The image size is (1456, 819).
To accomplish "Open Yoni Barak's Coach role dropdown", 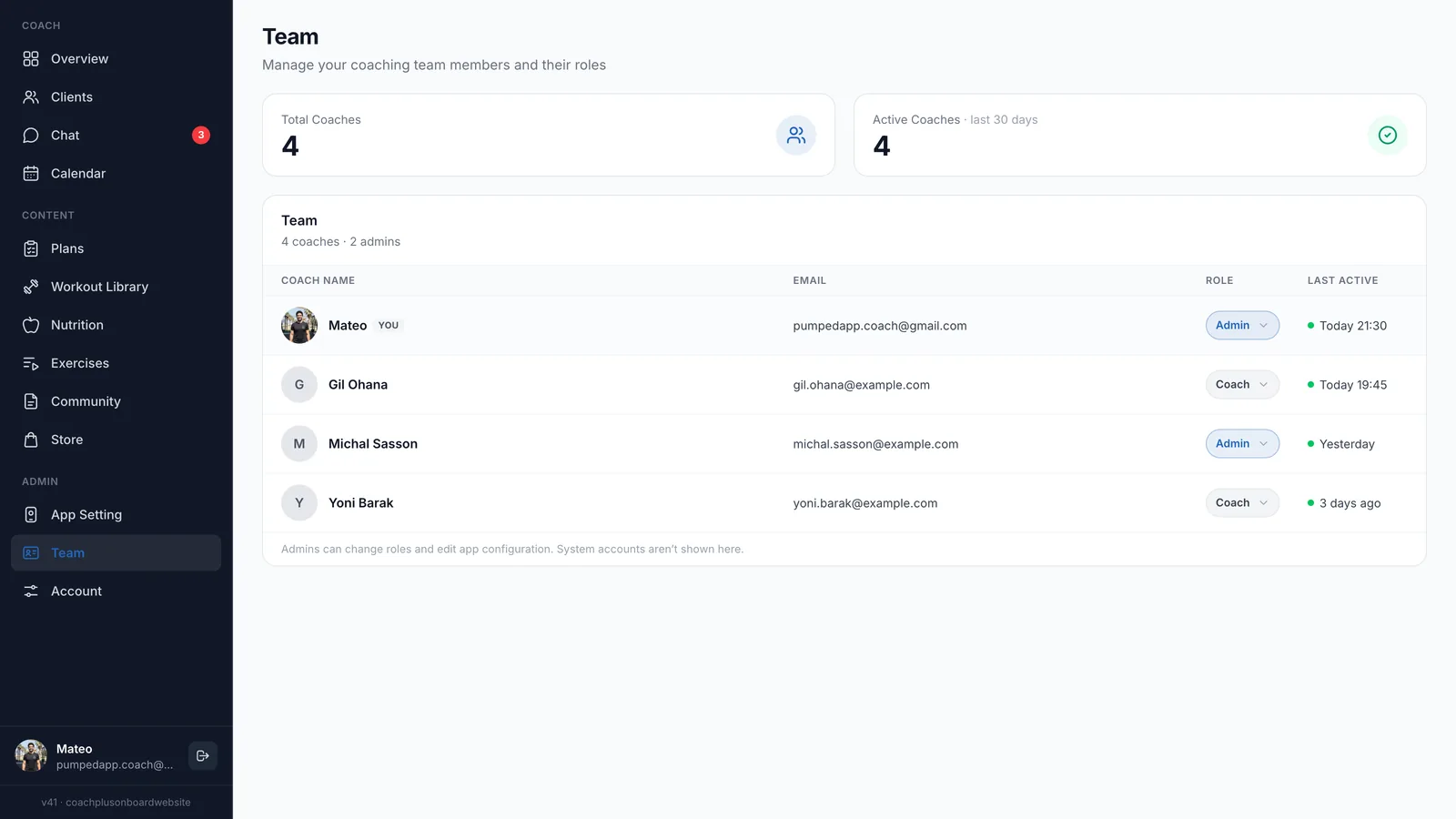I will pos(1242,502).
